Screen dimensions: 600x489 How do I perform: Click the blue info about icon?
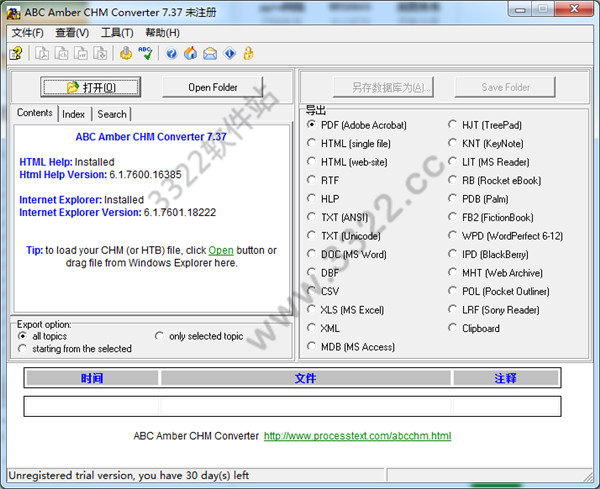(229, 54)
